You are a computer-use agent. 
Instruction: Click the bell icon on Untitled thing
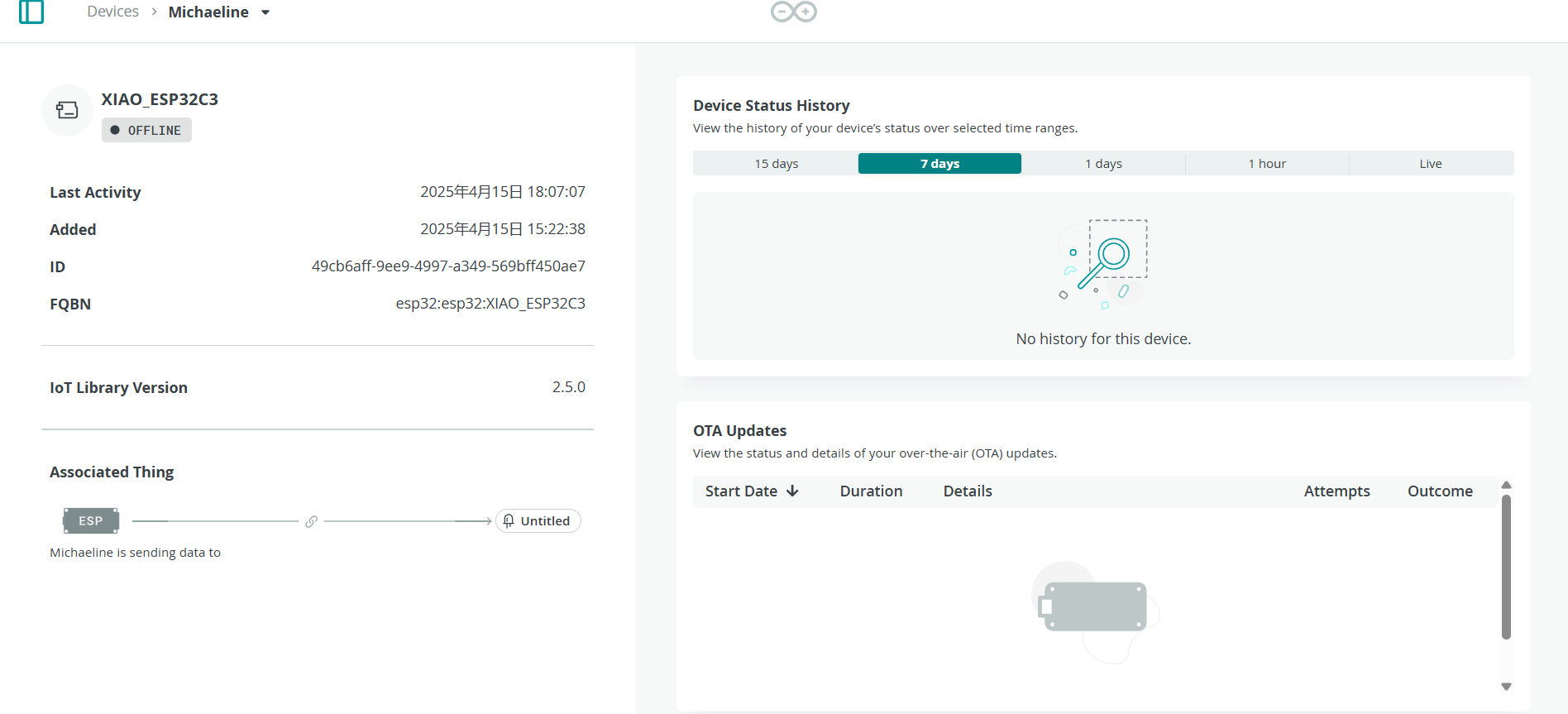point(509,520)
